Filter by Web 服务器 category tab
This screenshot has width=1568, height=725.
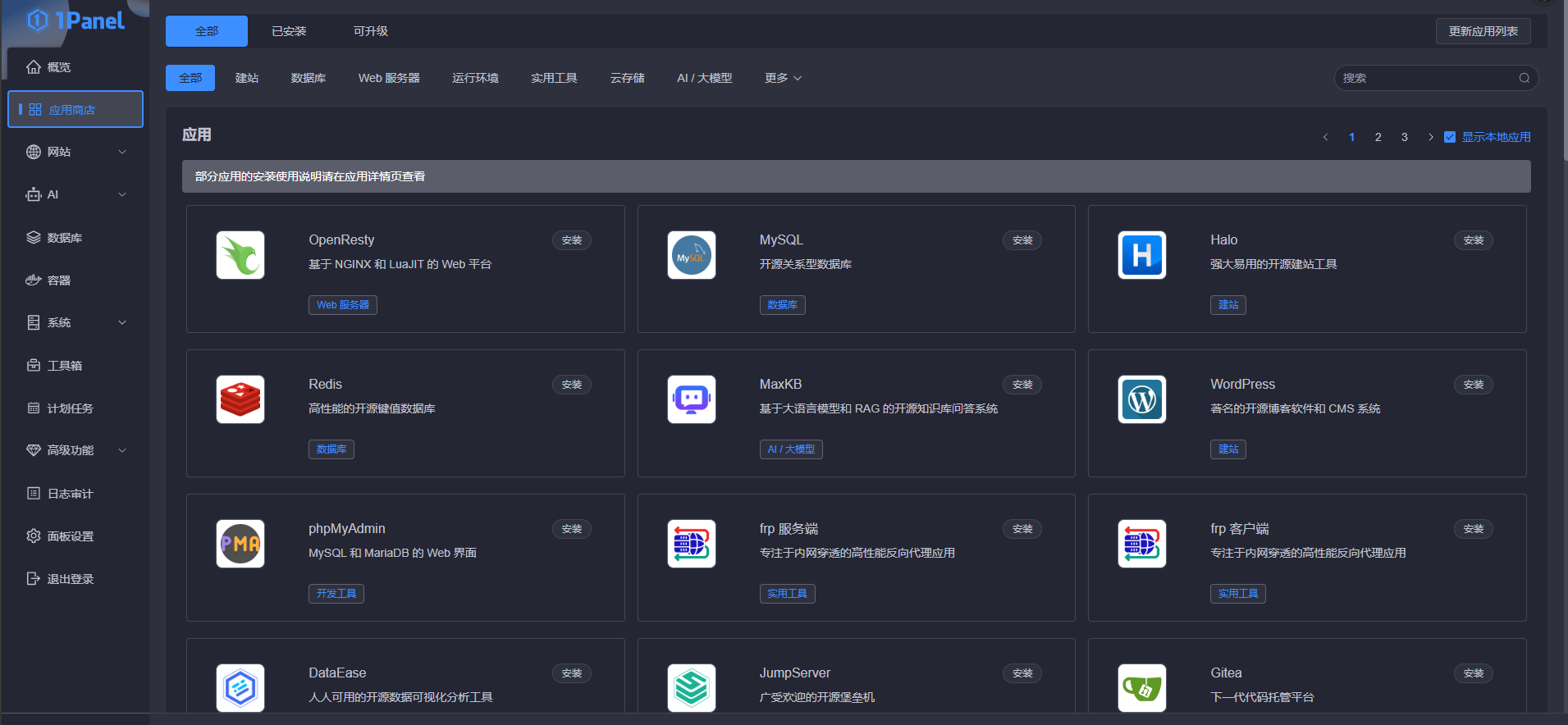tap(389, 78)
